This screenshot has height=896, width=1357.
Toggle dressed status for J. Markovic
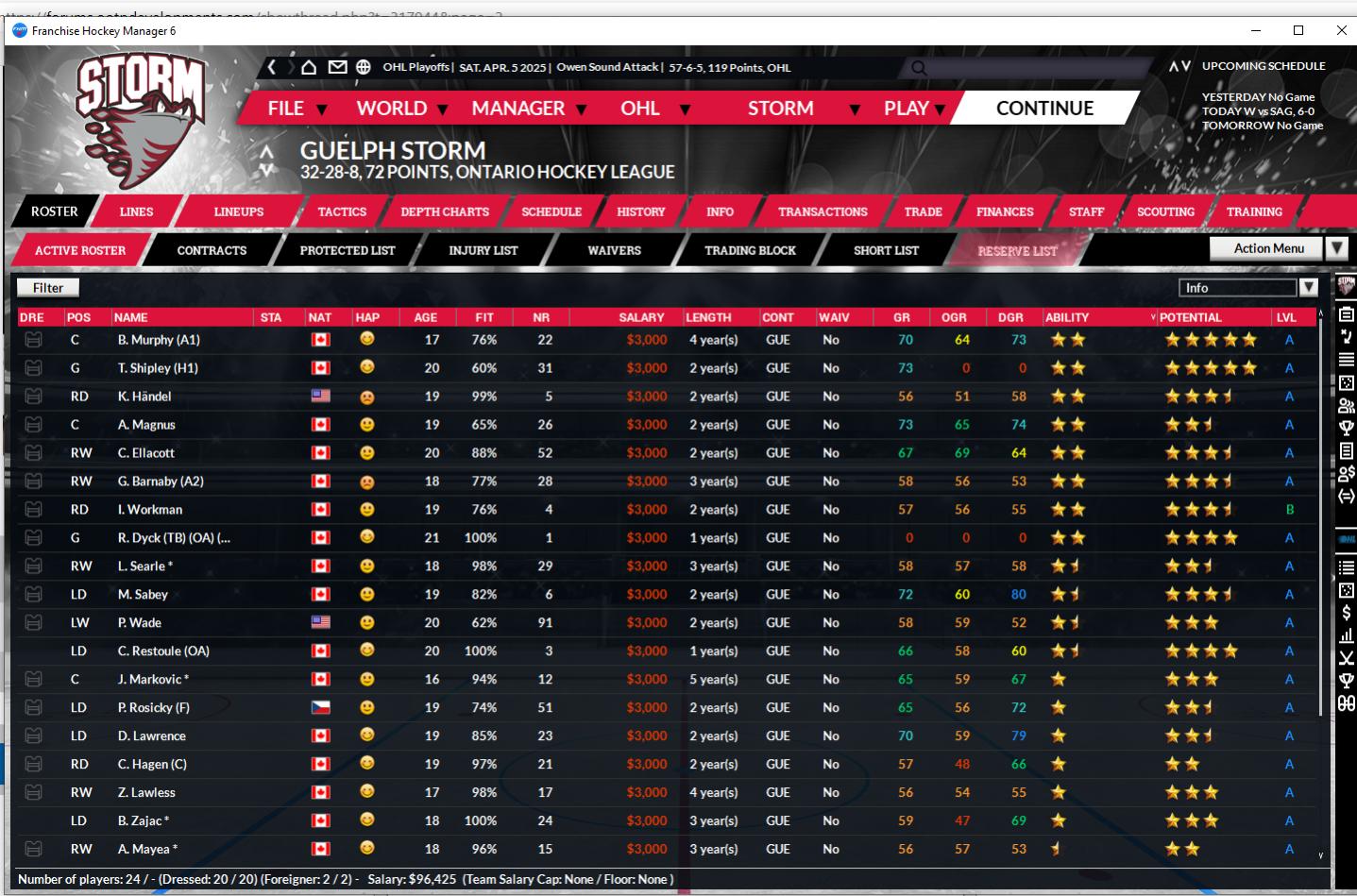33,680
